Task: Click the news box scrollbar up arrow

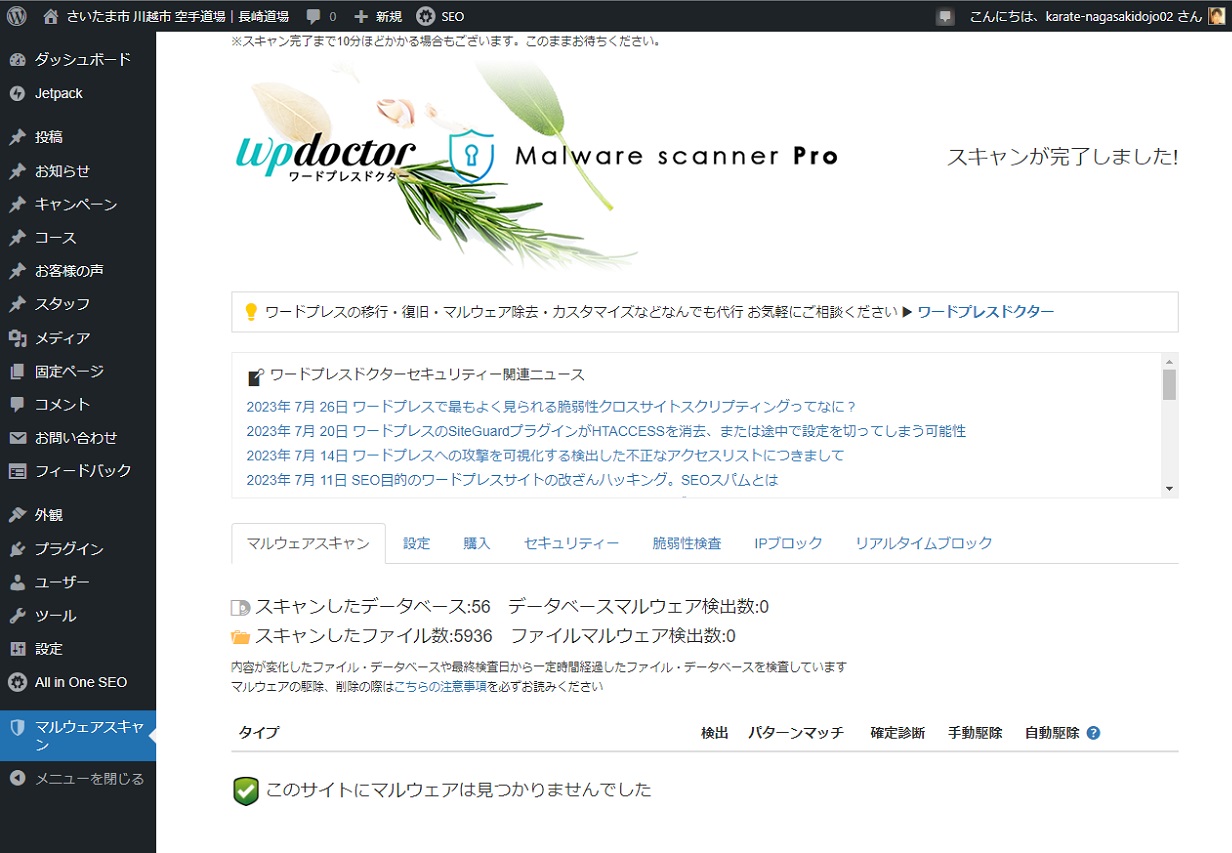Action: pos(1169,360)
